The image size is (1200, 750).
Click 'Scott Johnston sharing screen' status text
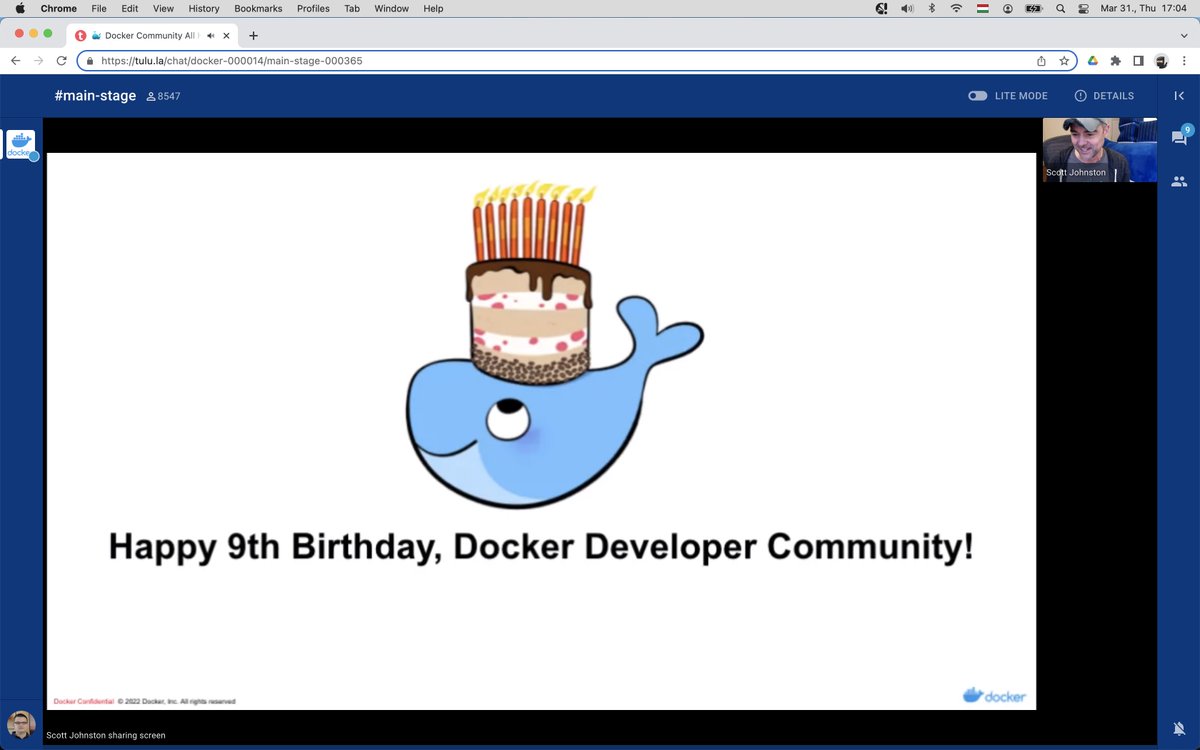tap(106, 735)
